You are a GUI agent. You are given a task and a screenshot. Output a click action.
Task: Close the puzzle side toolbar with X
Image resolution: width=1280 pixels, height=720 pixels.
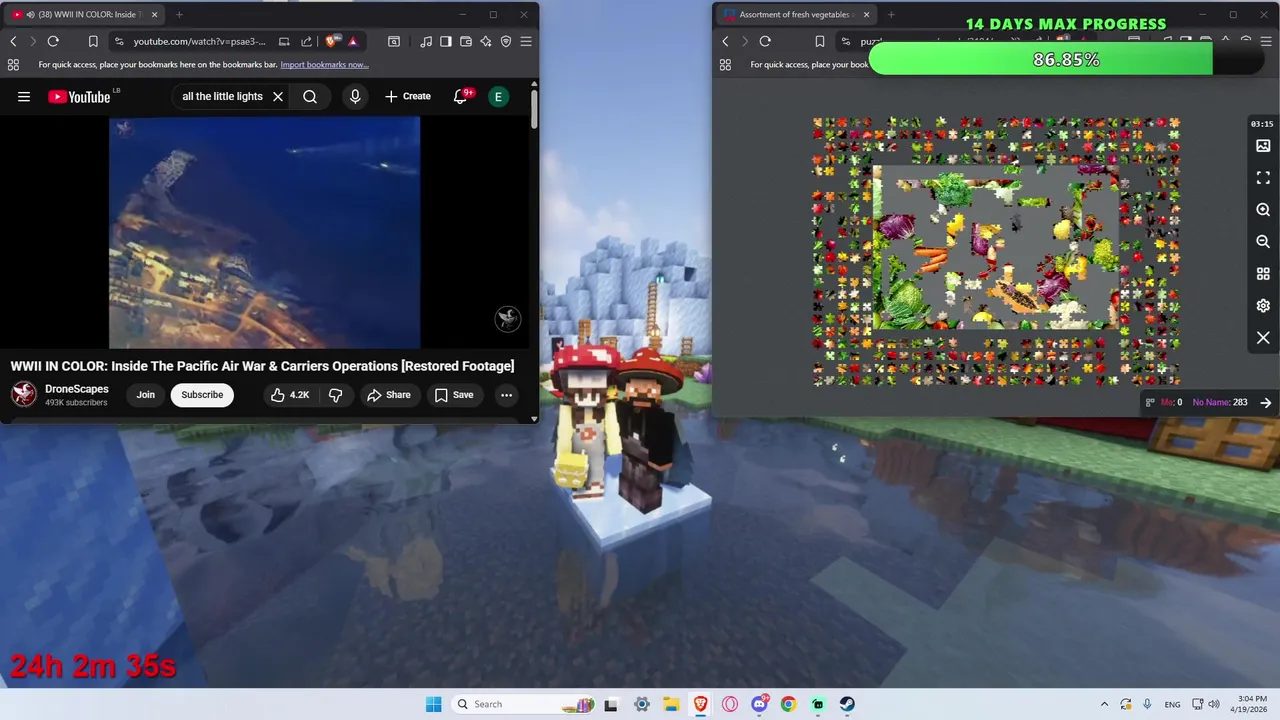[1263, 338]
